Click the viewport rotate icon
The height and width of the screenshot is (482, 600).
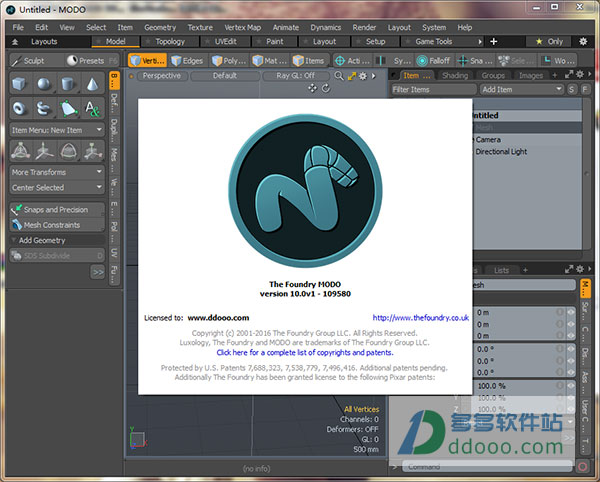coord(326,88)
